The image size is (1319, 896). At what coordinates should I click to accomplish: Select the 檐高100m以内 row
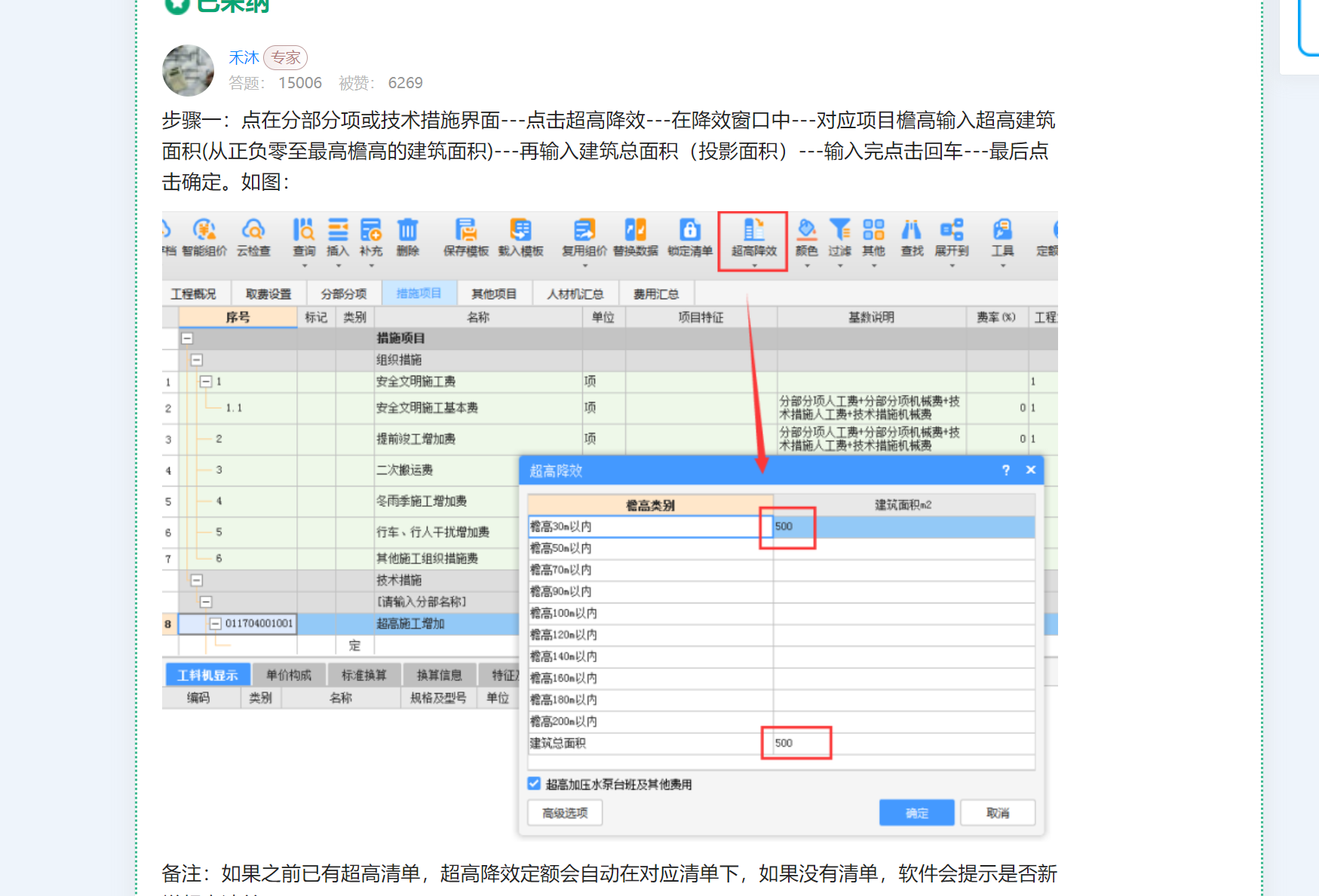tap(781, 613)
